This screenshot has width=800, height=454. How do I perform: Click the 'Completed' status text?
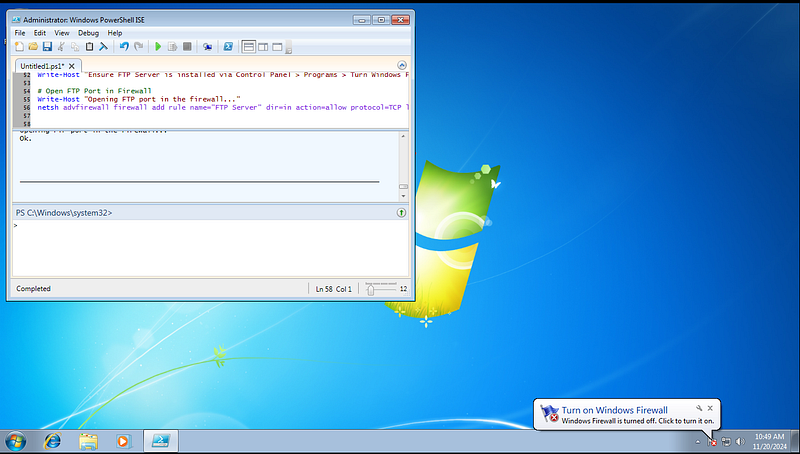(x=33, y=289)
